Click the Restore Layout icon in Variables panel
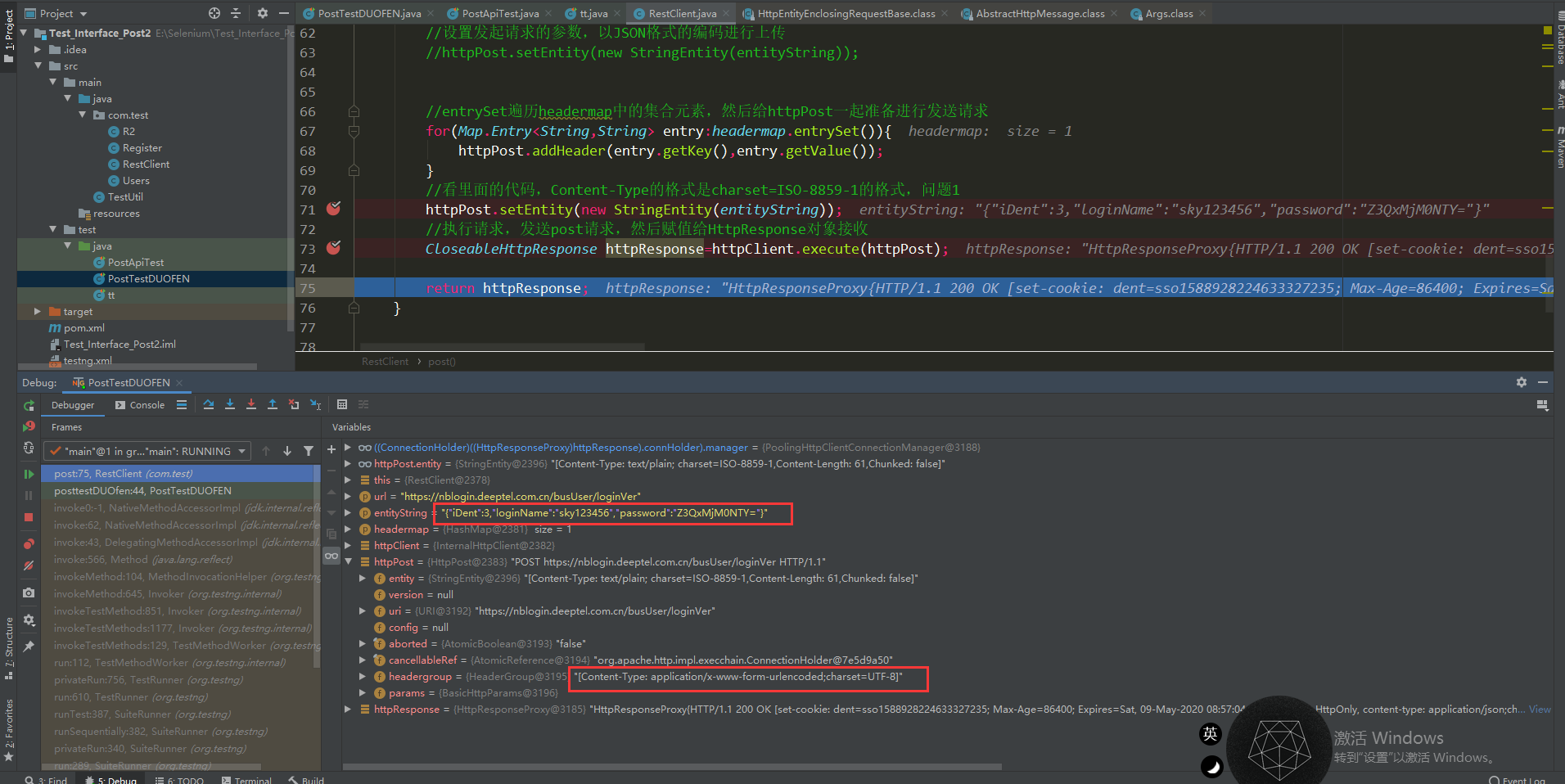 tap(1543, 405)
